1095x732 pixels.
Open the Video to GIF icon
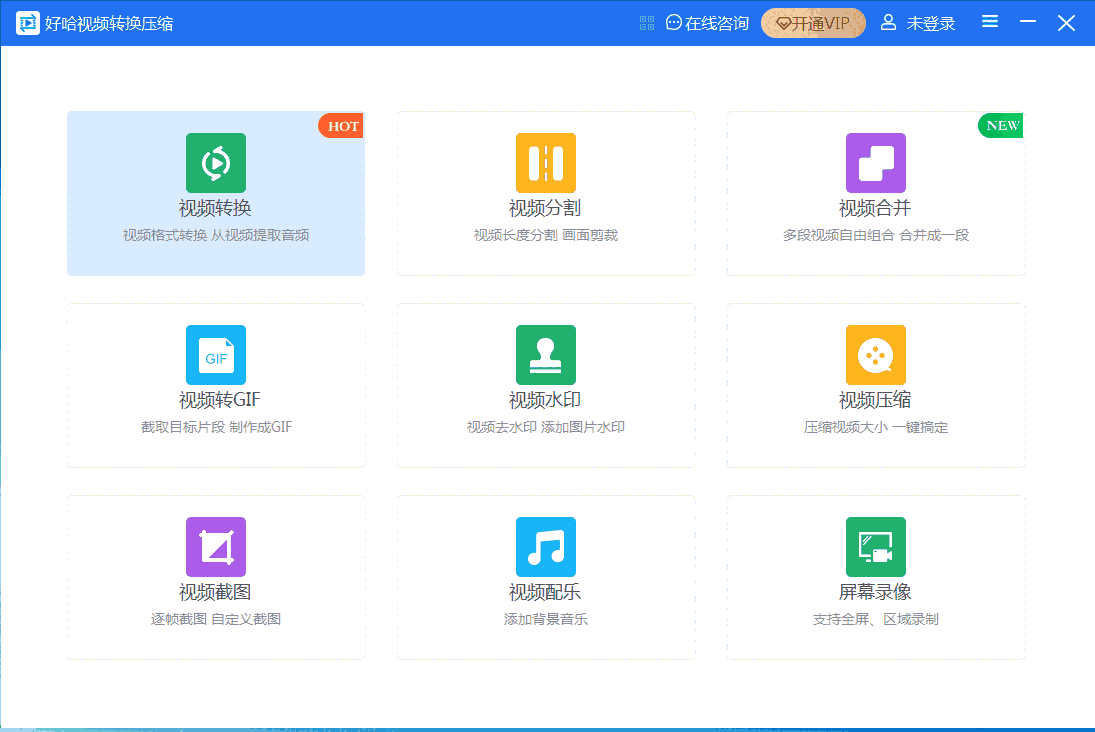coord(215,355)
